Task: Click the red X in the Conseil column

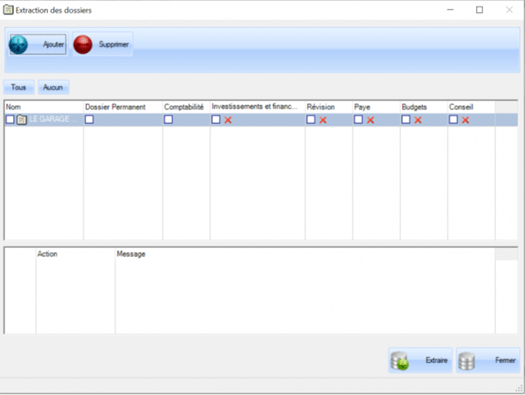Action: pyautogui.click(x=465, y=120)
